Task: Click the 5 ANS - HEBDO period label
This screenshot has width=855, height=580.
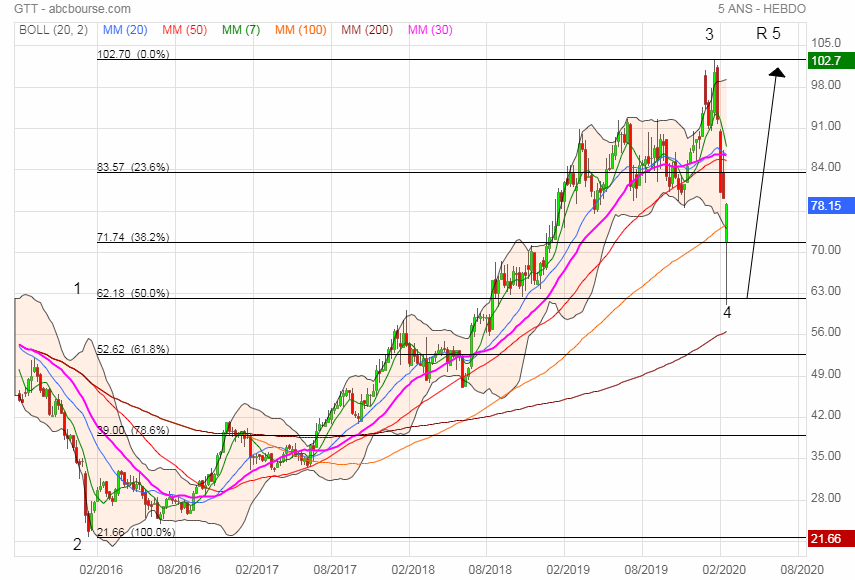Action: point(762,9)
